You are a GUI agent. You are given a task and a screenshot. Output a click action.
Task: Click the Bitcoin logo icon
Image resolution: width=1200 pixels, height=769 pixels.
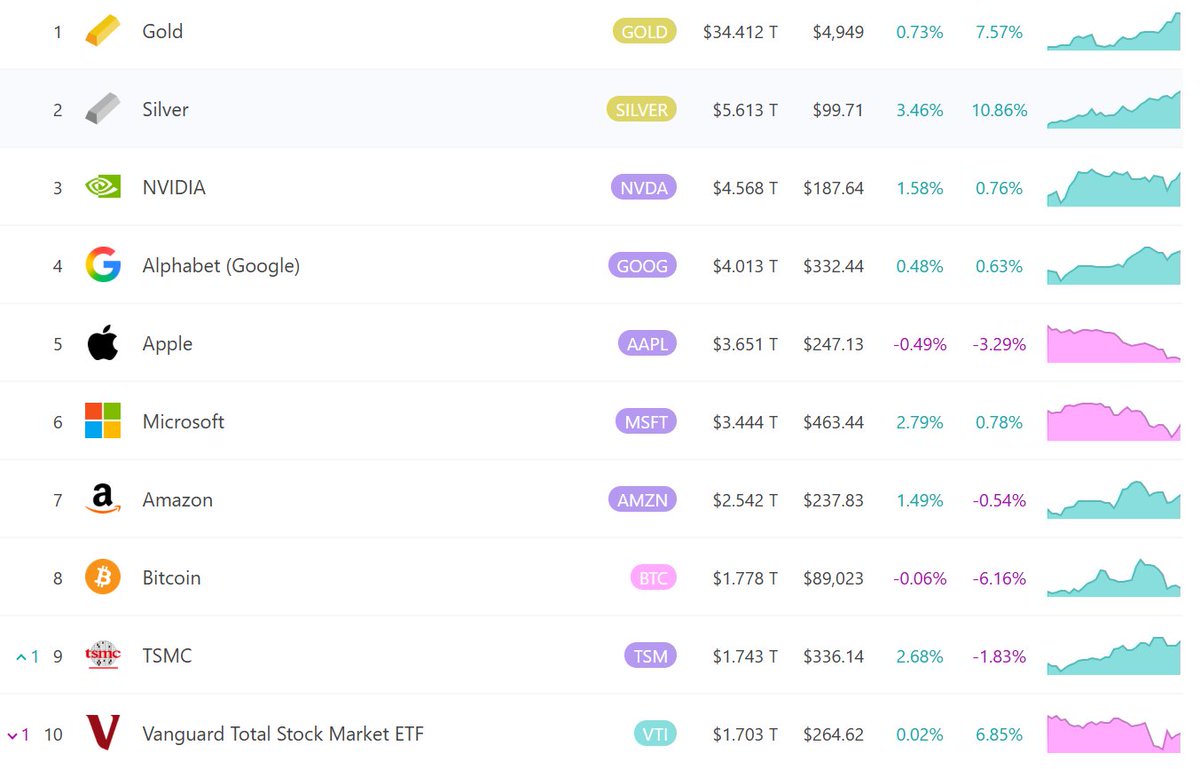(x=102, y=577)
